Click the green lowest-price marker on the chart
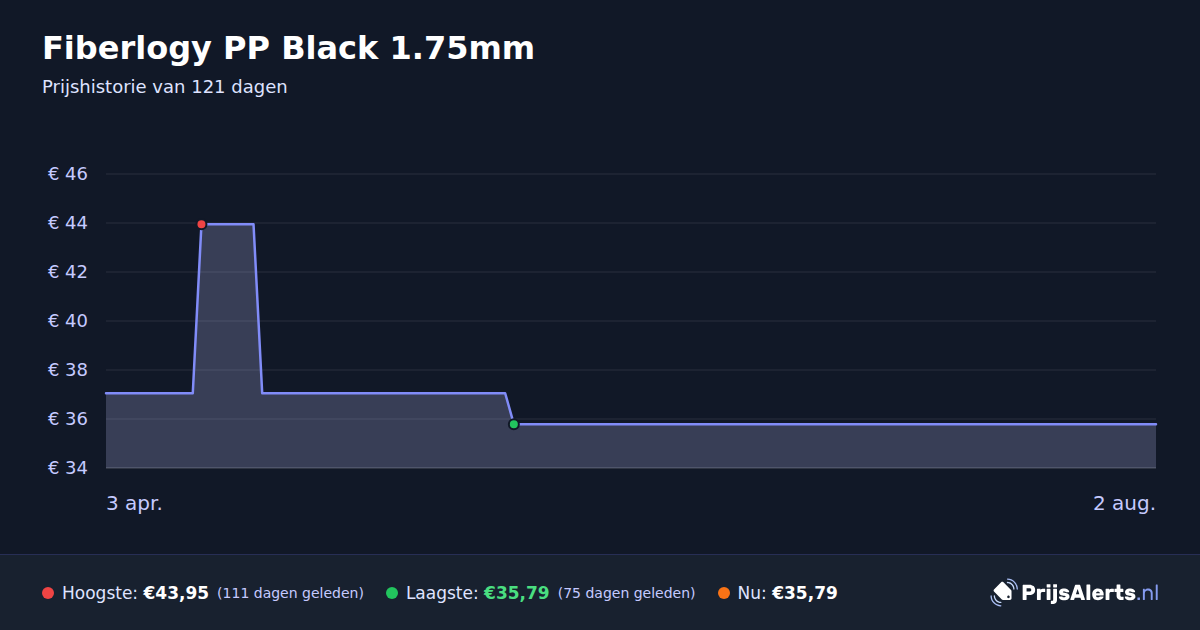The height and width of the screenshot is (630, 1200). (x=514, y=424)
